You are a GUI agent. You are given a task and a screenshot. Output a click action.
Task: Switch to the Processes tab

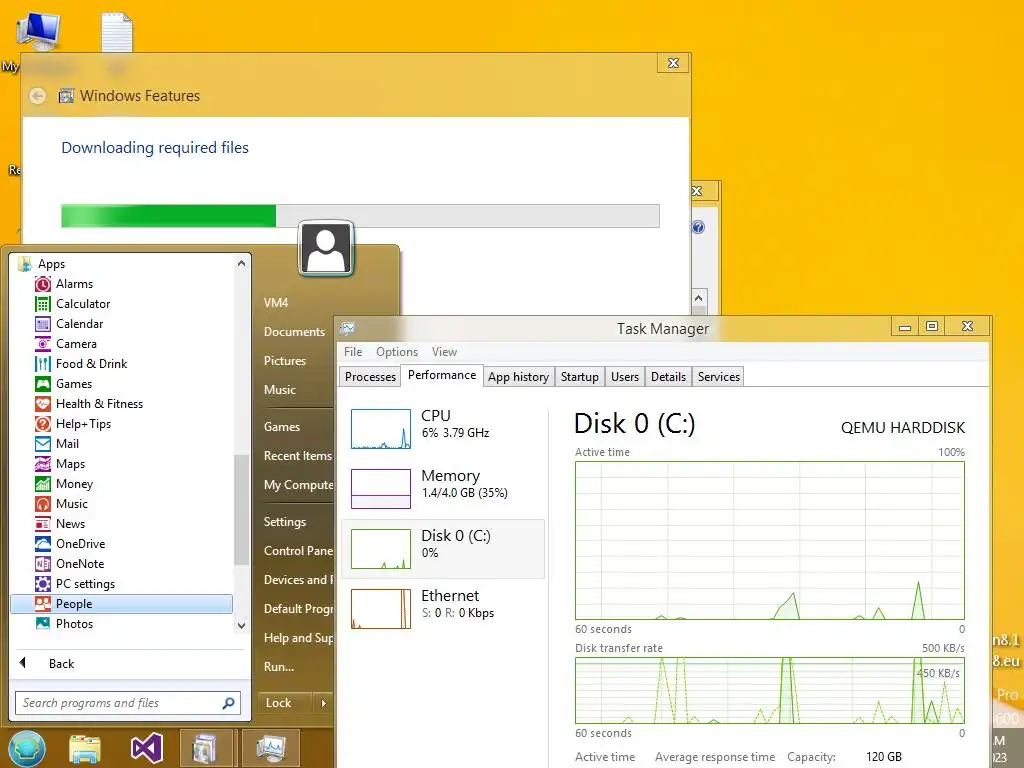pos(370,377)
